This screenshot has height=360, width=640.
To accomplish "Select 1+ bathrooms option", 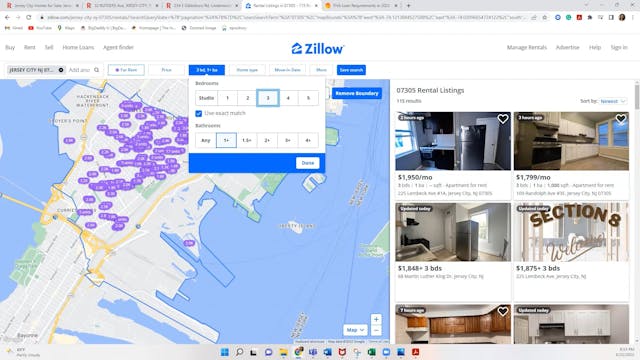I will point(227,140).
